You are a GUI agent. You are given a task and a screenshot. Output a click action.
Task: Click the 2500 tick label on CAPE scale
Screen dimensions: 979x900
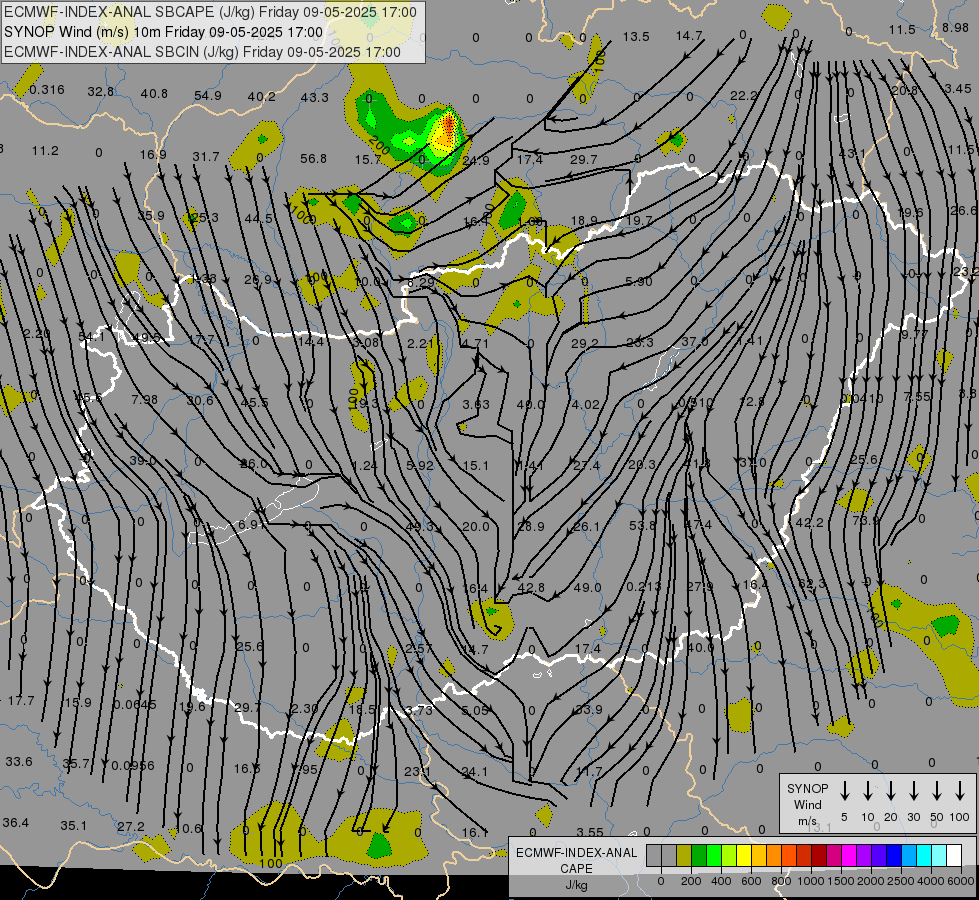coord(901,881)
